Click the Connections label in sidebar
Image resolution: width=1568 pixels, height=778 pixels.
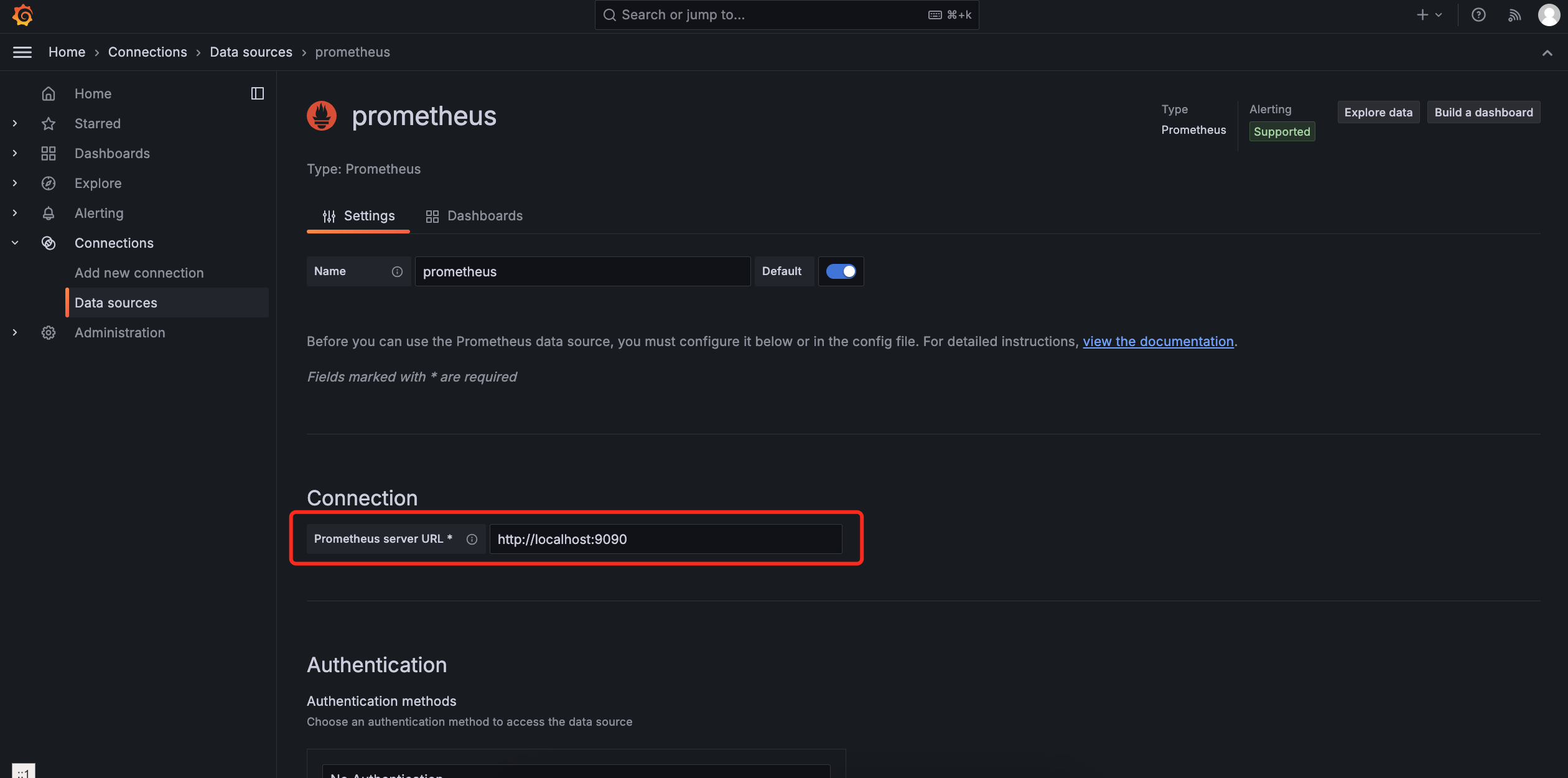(114, 243)
